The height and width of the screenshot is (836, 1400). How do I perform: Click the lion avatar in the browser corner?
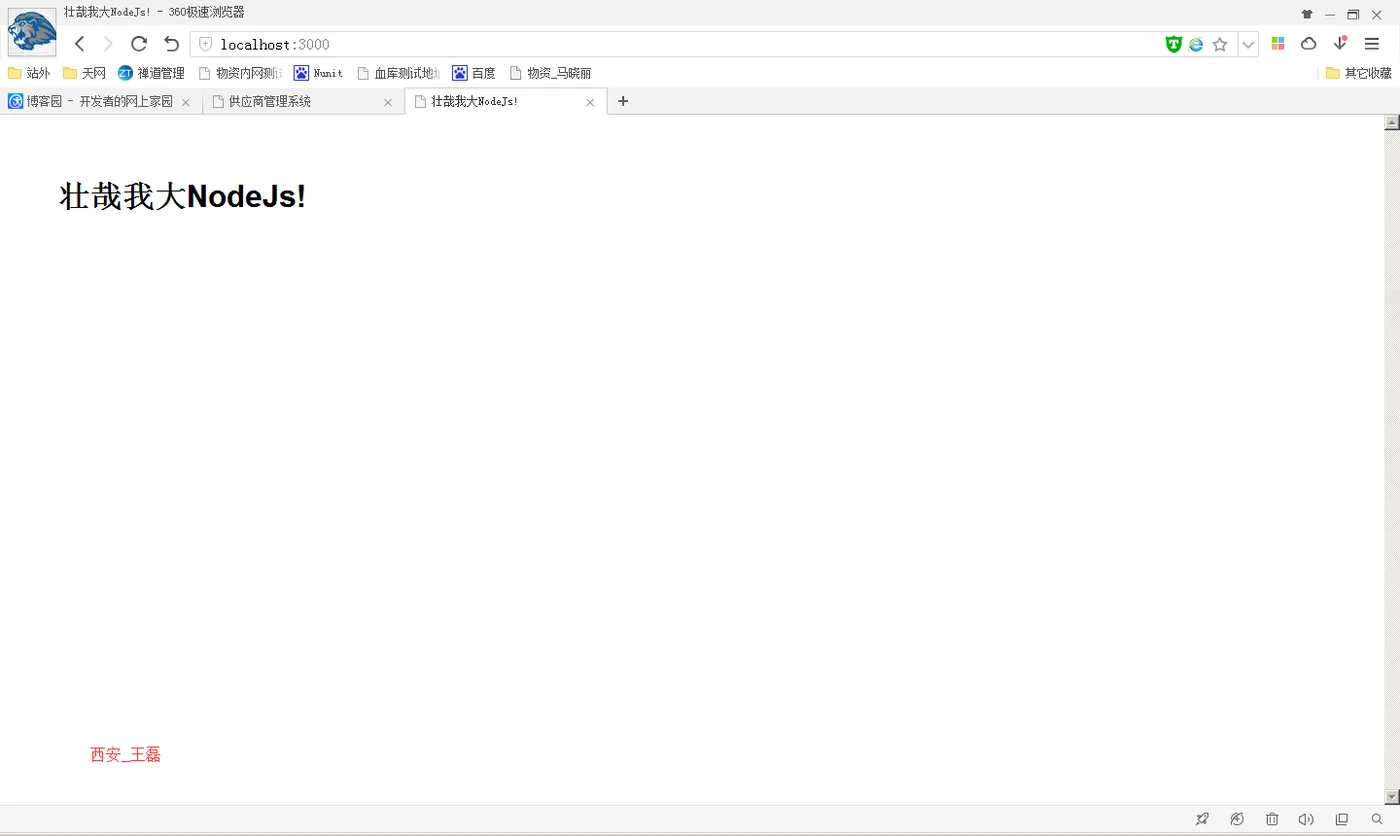click(32, 31)
